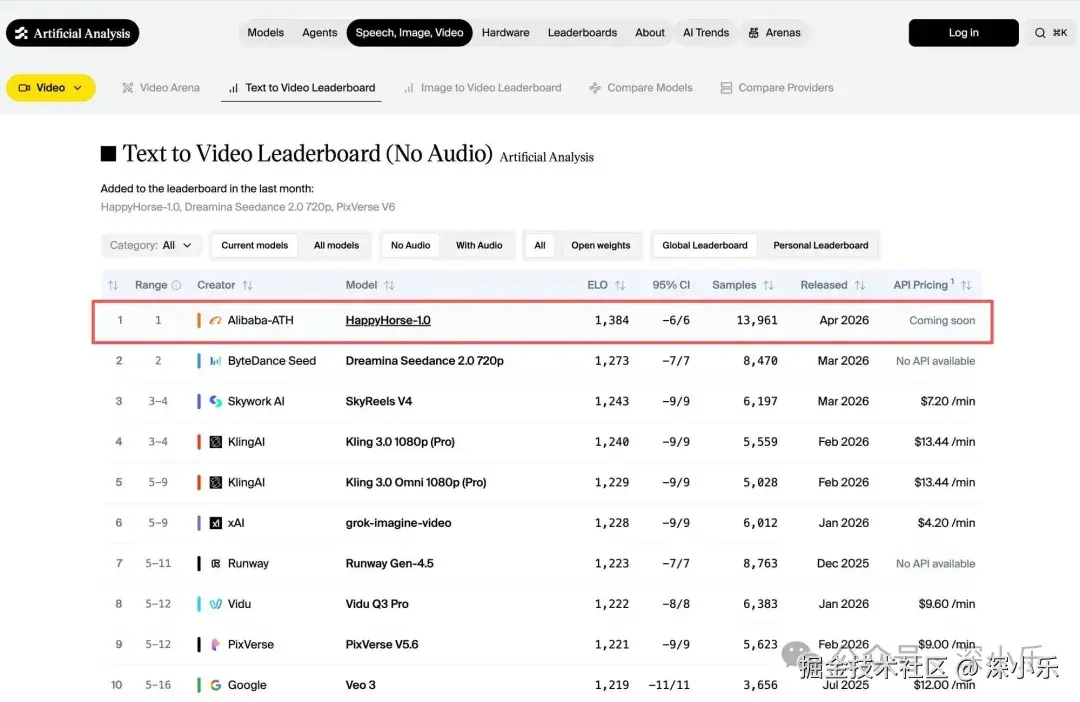Sort by Model column arrows
The height and width of the screenshot is (702, 1080).
coord(389,285)
